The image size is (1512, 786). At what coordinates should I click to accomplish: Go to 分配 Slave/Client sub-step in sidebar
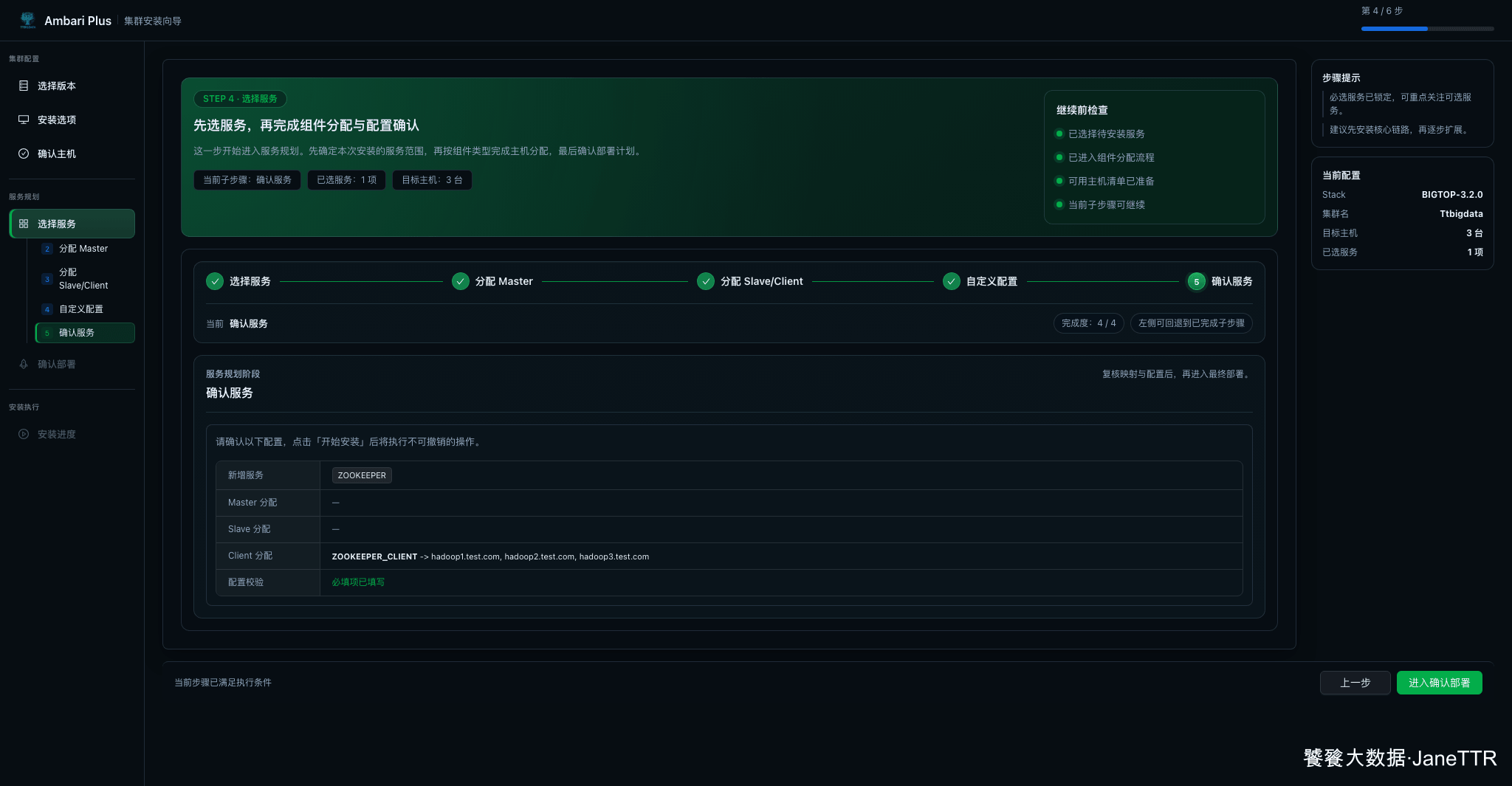pos(85,279)
